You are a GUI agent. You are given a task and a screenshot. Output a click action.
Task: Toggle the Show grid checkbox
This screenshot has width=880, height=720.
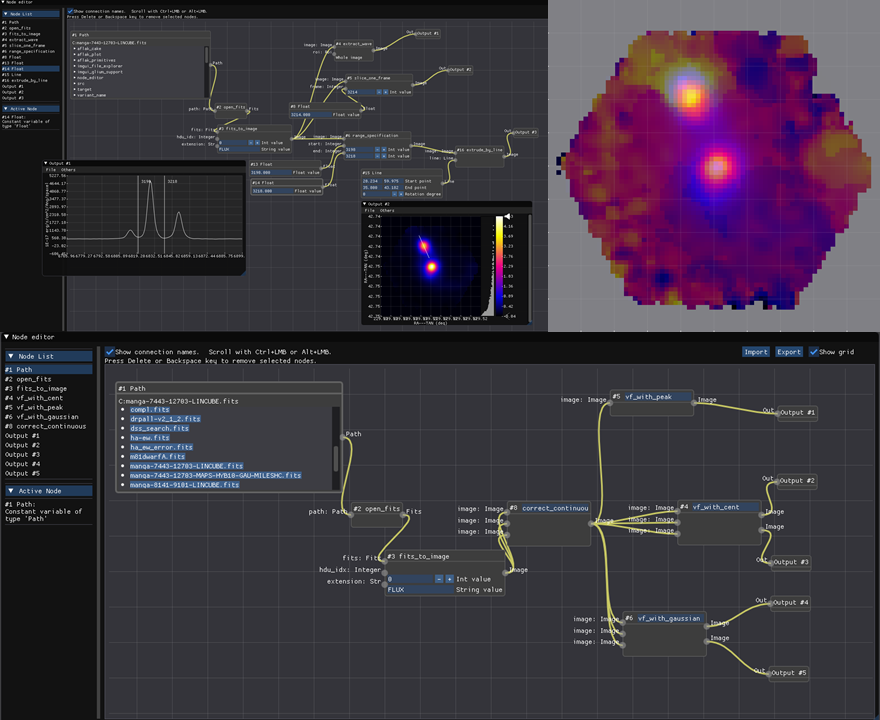click(x=814, y=352)
